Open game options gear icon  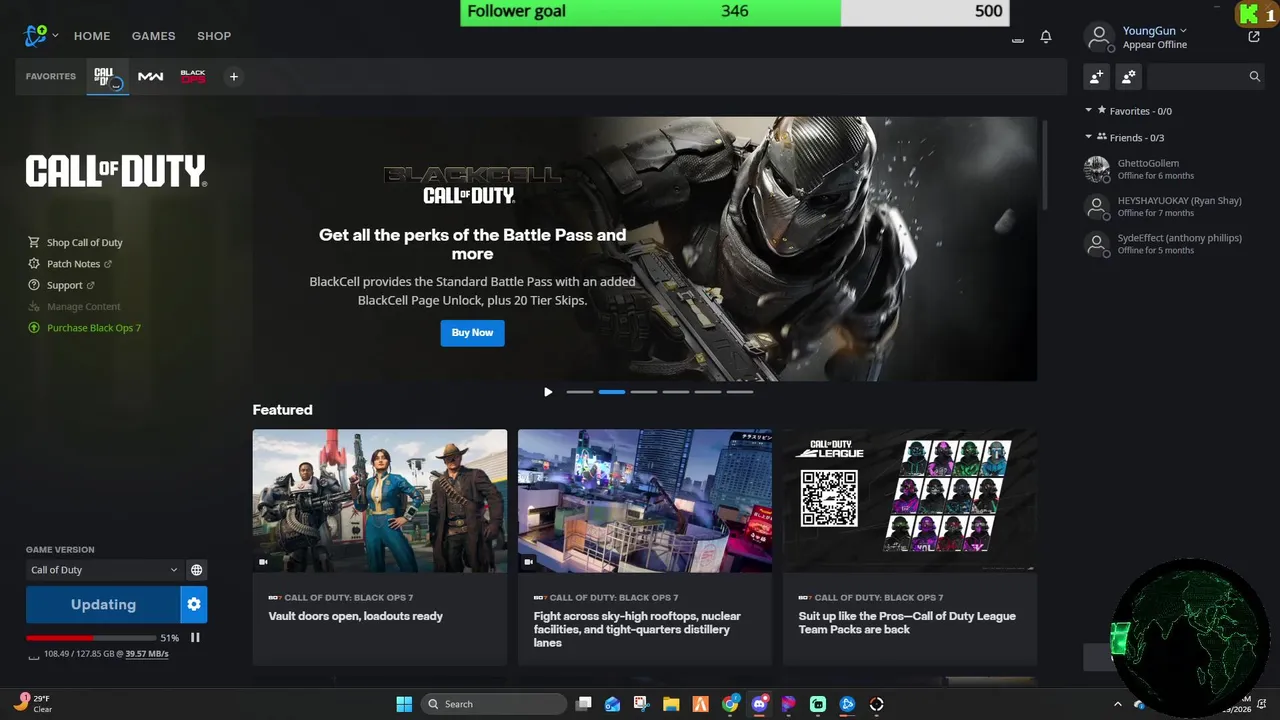[194, 605]
